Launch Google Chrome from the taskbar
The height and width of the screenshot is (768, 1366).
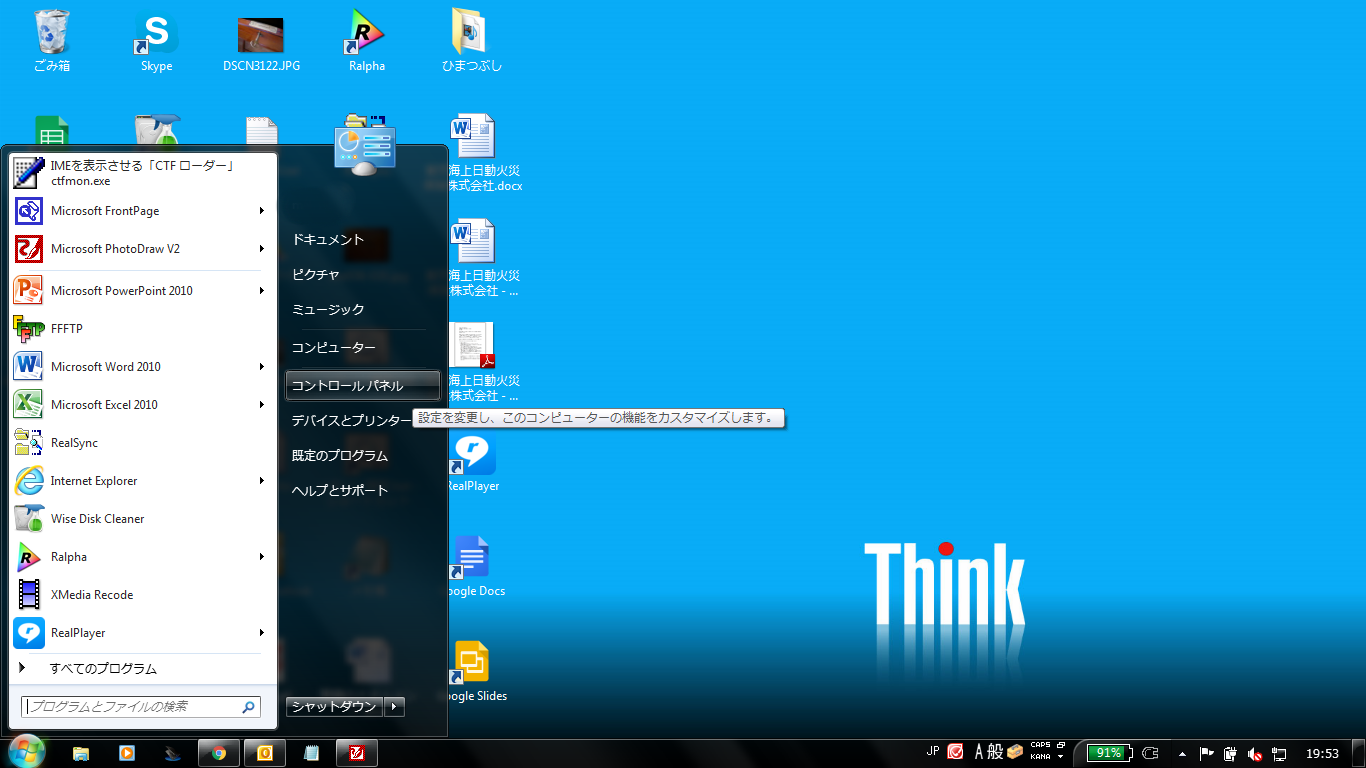(x=219, y=753)
